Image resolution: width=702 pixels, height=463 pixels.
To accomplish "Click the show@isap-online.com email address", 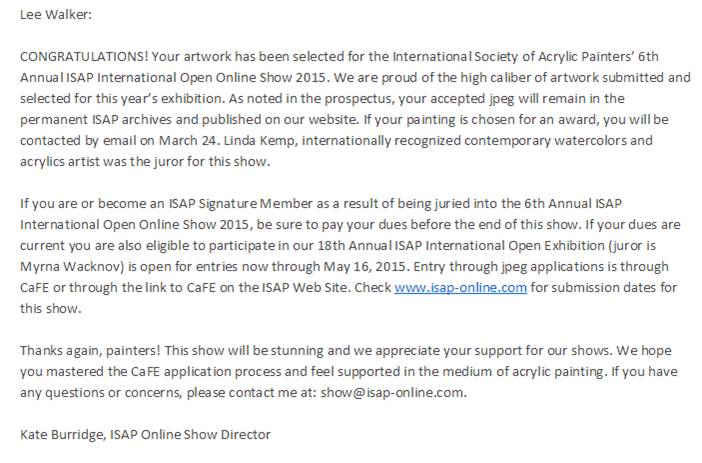I will [x=392, y=393].
